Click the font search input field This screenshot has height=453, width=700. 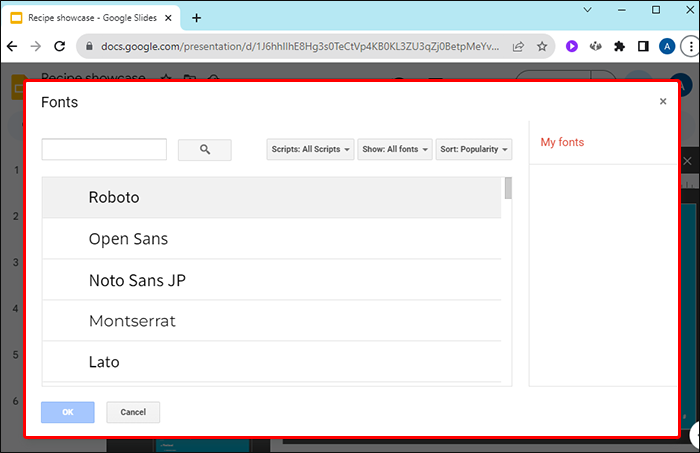104,149
